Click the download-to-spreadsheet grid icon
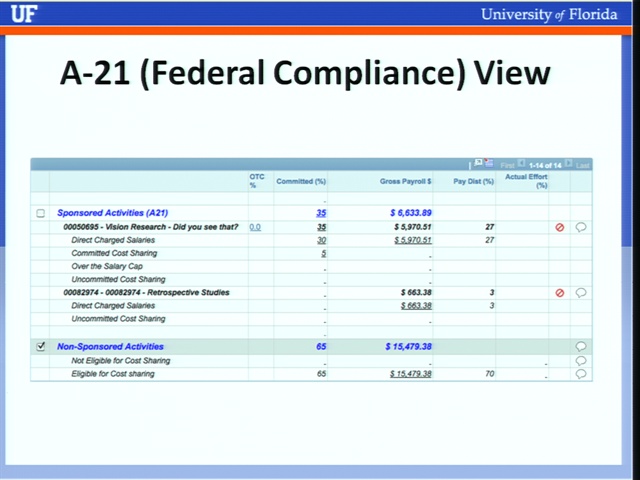Viewport: 640px width, 480px height. click(489, 163)
